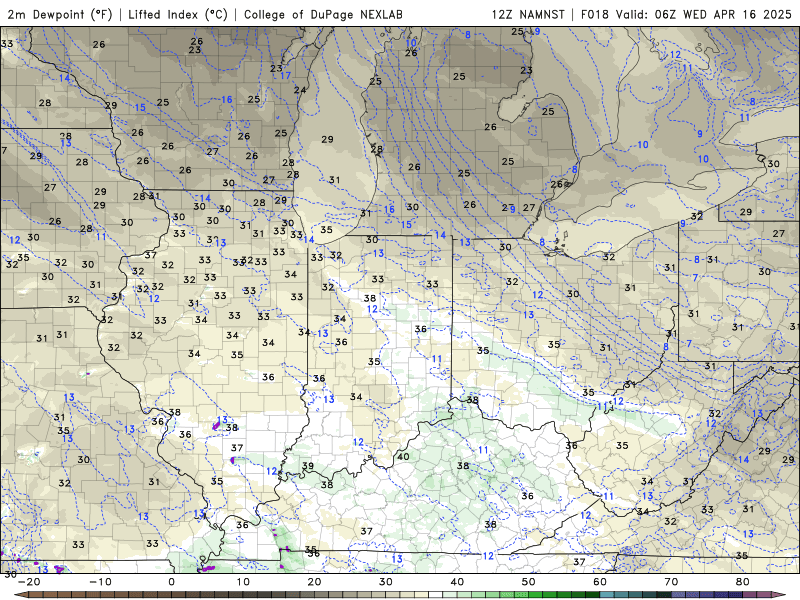The height and width of the screenshot is (600, 800).
Task: Click the '20' label on color scale
Action: (314, 582)
